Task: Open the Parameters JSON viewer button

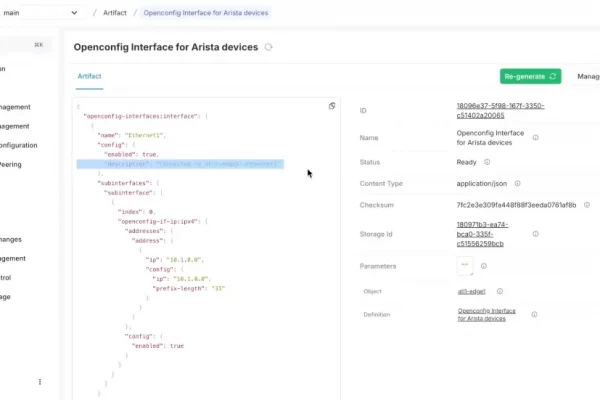Action: point(465,266)
